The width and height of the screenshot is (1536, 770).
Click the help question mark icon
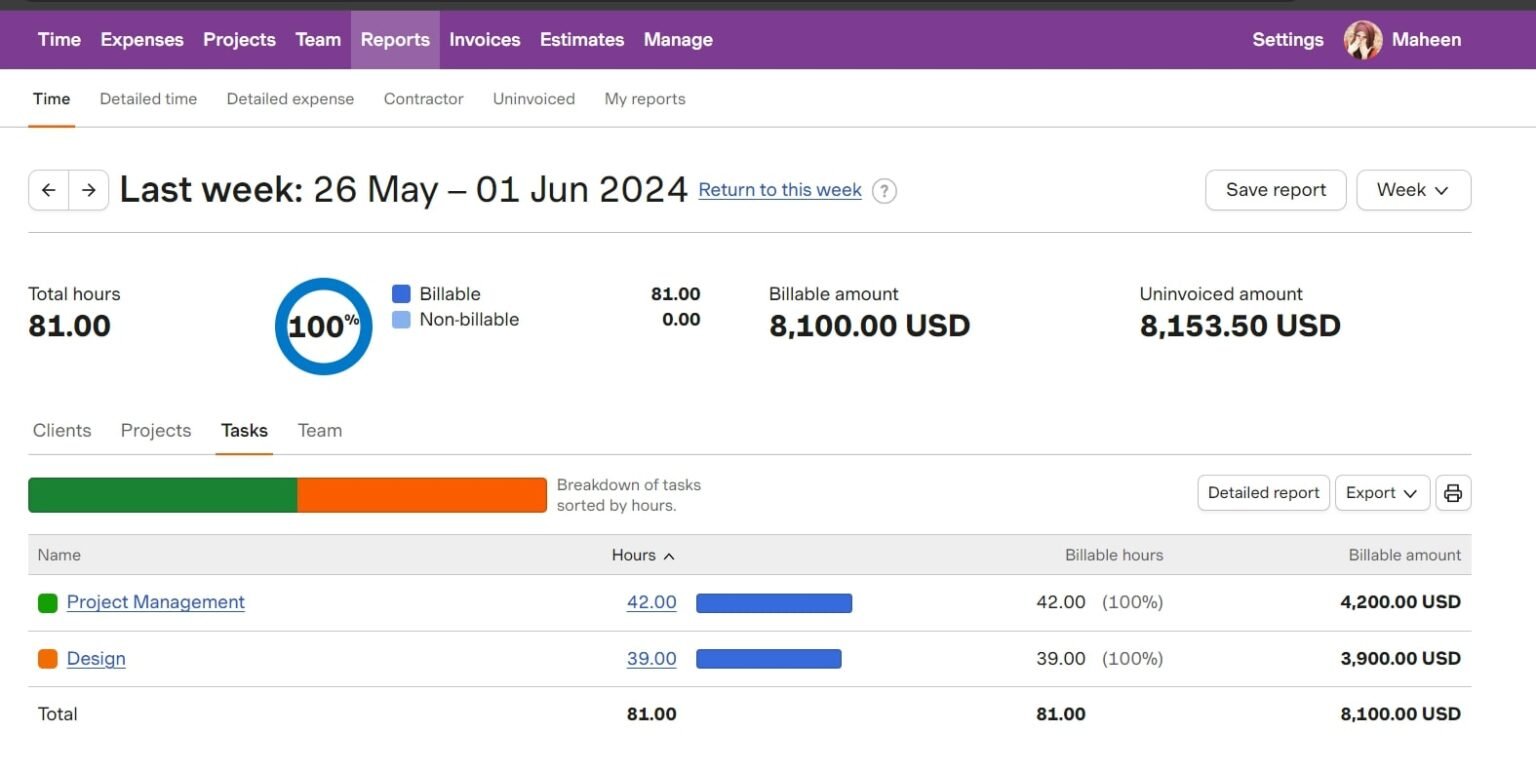point(884,191)
